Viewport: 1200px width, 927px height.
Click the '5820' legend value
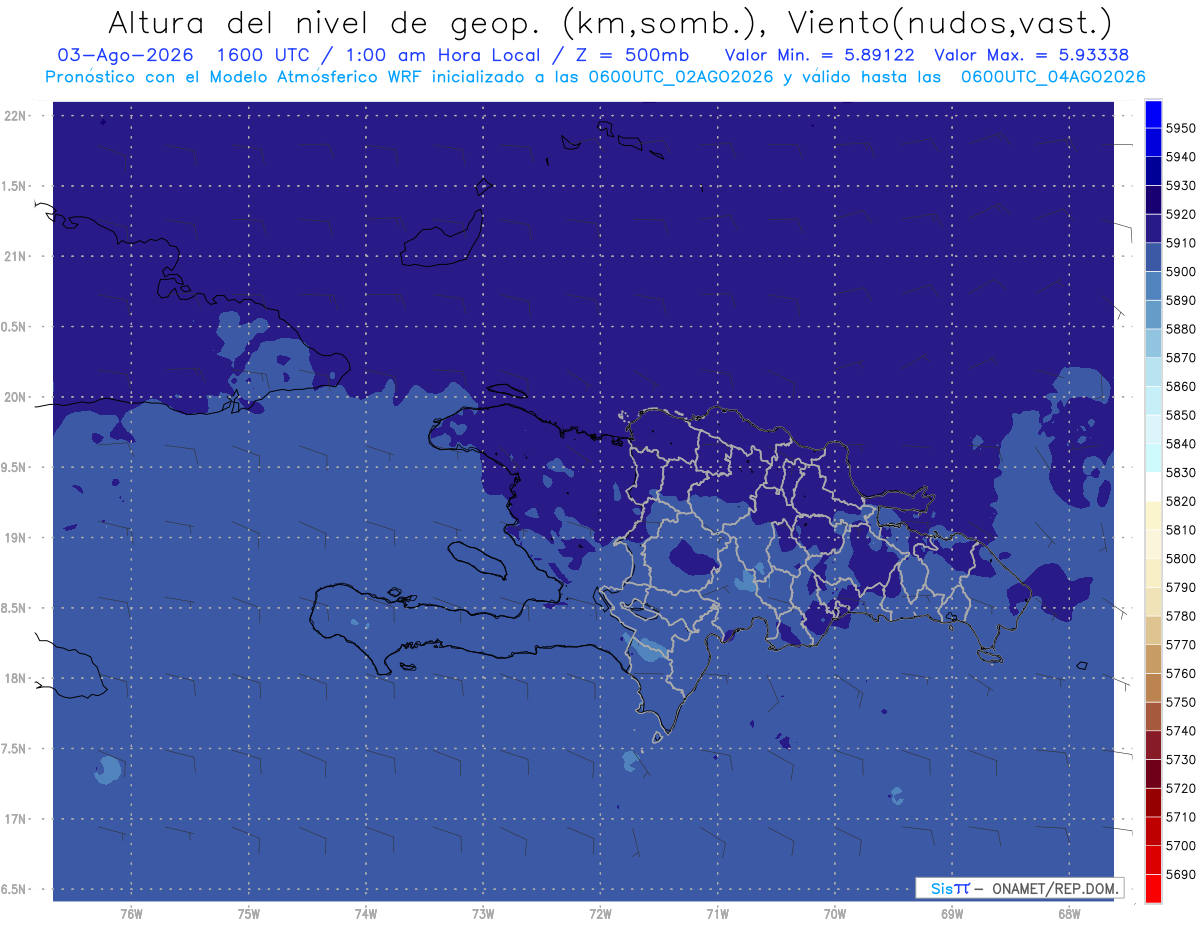point(1181,501)
